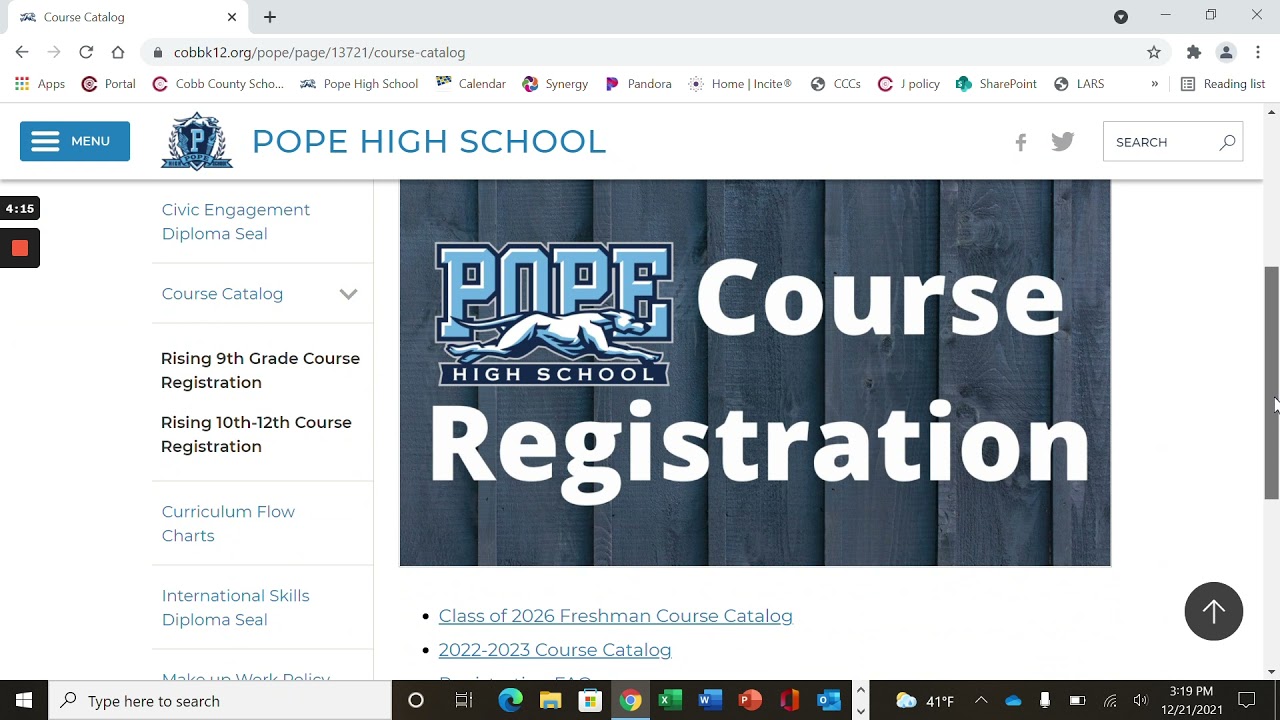The height and width of the screenshot is (720, 1280).
Task: Collapse the Course Catalog chevron
Action: pyautogui.click(x=348, y=294)
